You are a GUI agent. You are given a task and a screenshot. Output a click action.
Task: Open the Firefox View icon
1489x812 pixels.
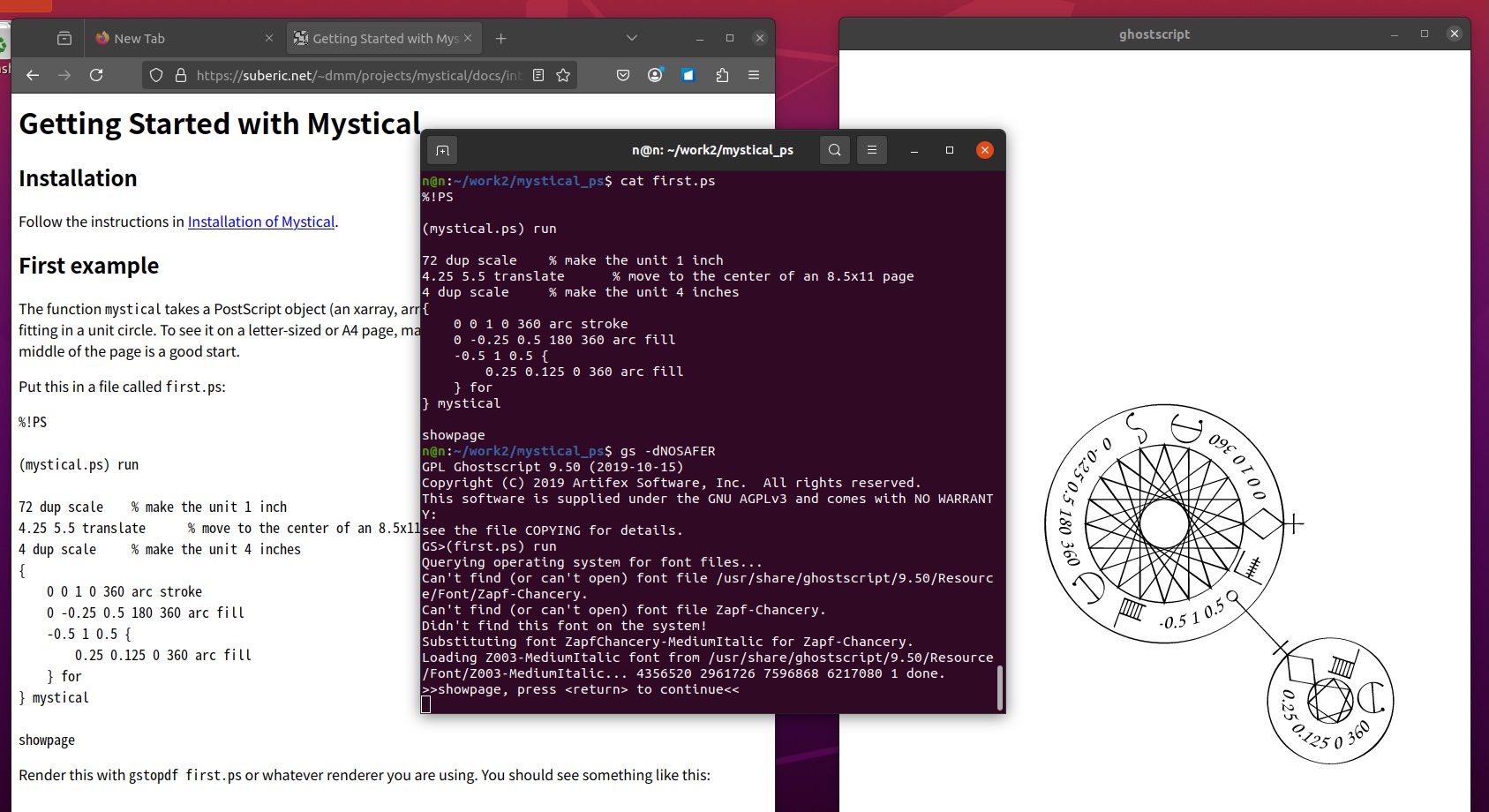(64, 39)
